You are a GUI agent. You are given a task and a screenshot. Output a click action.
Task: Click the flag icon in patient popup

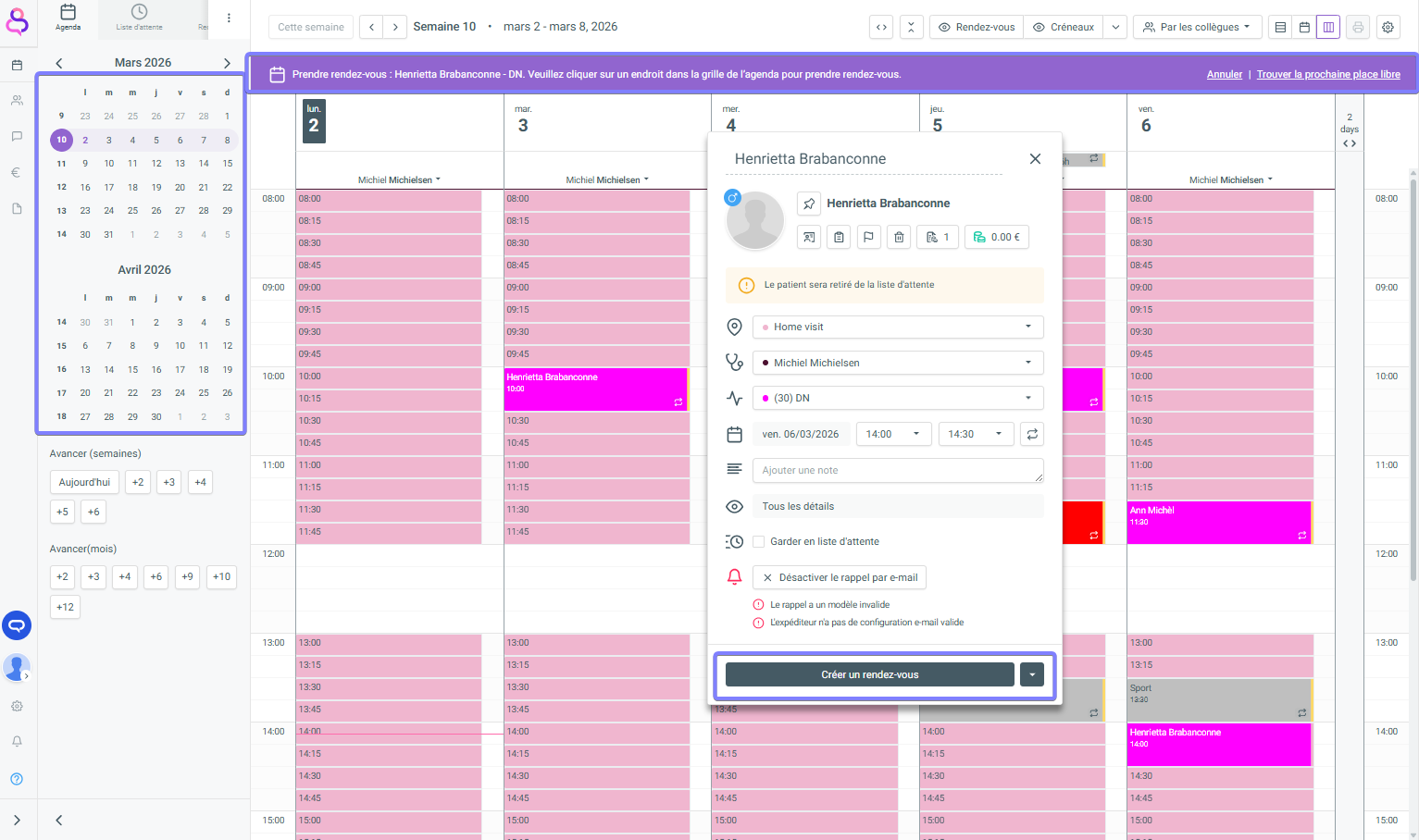(x=868, y=238)
